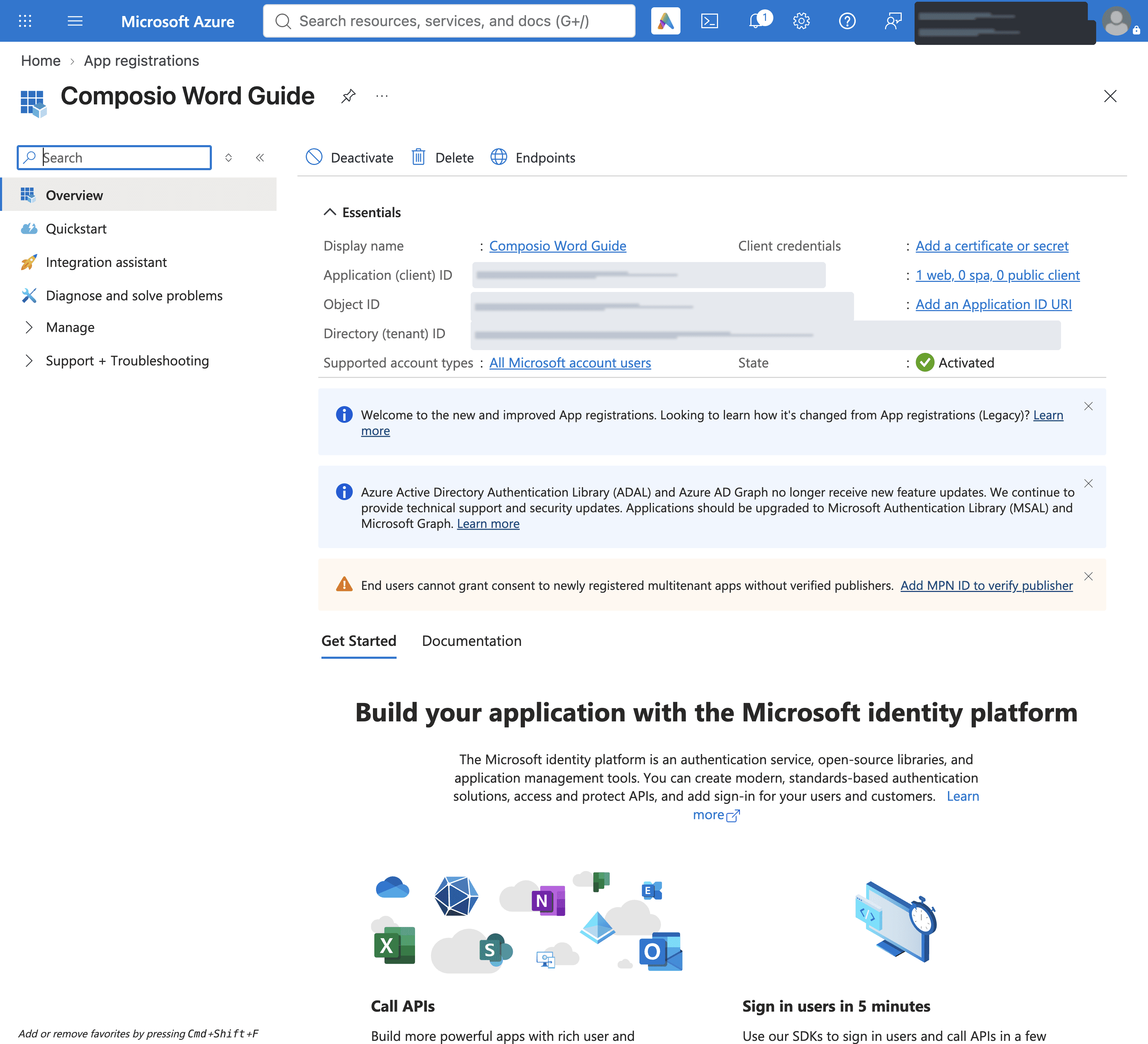The height and width of the screenshot is (1044, 1148).
Task: Open portal settings gear
Action: click(x=801, y=21)
